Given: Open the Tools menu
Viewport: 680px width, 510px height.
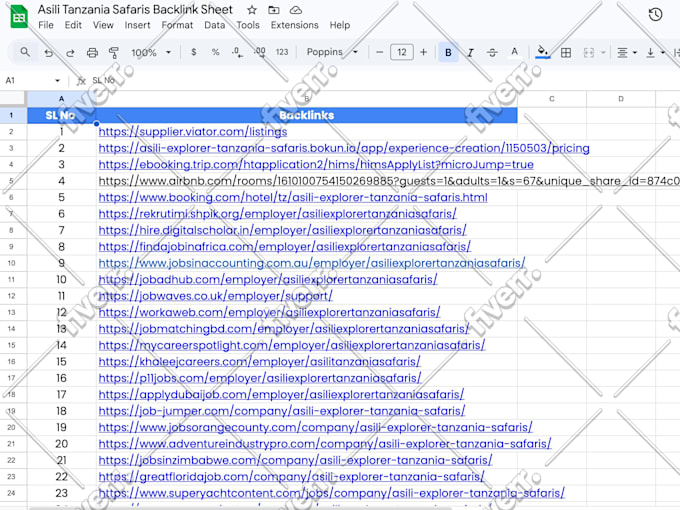Looking at the screenshot, I should [248, 25].
